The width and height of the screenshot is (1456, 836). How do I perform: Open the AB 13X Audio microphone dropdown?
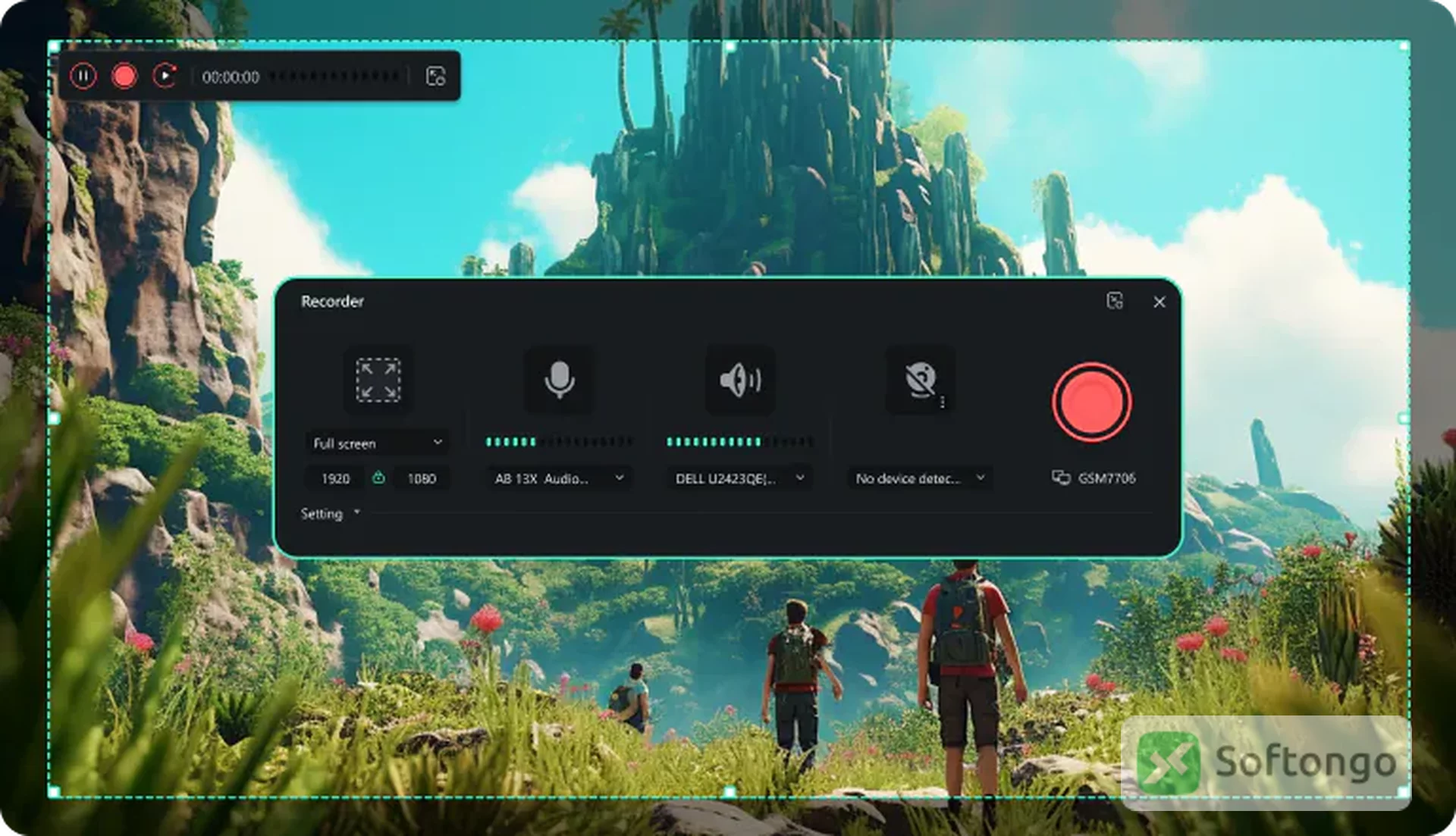pyautogui.click(x=559, y=478)
